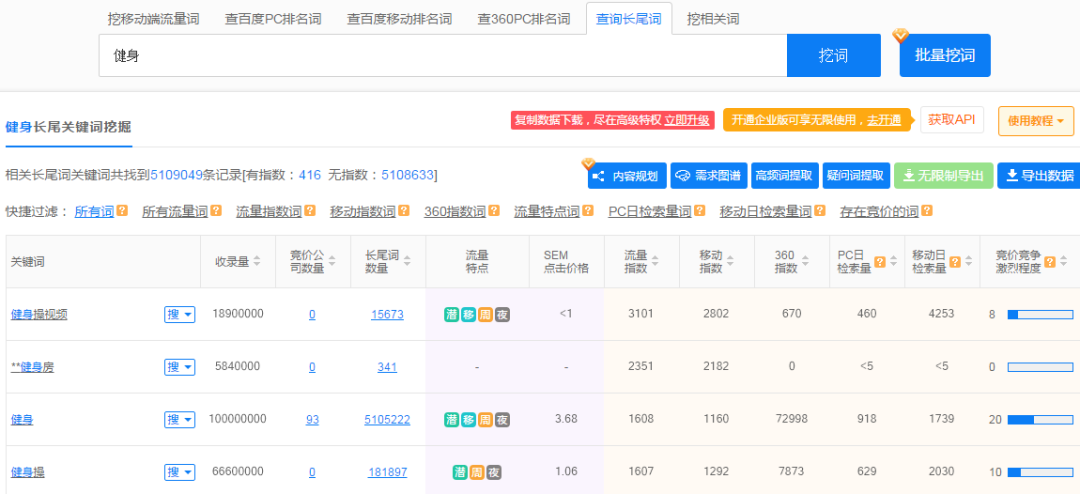Click the 疑问词提取 button
Viewport: 1080px width, 494px height.
point(855,176)
